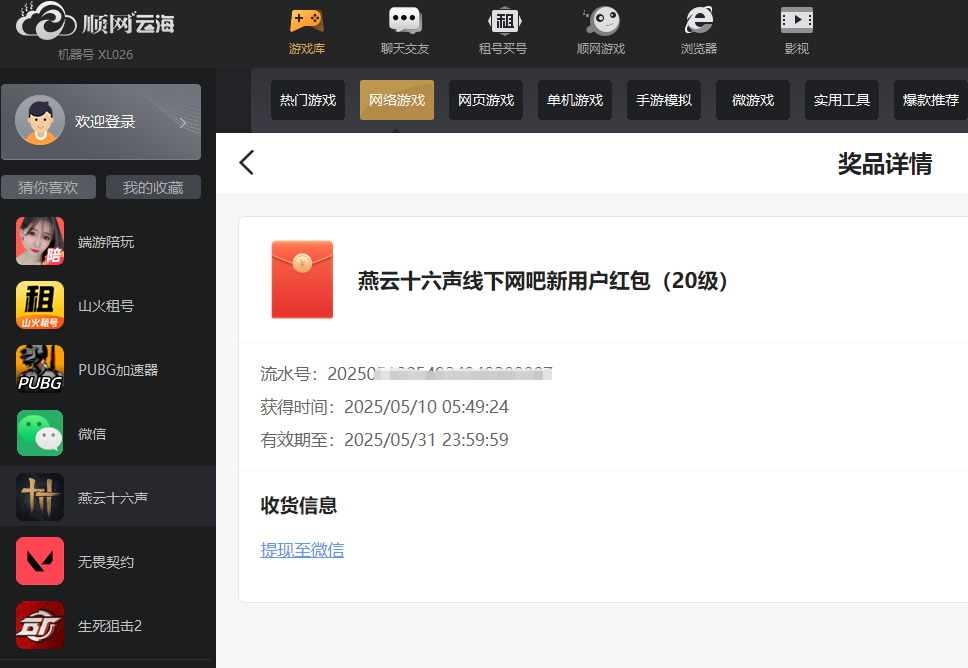The height and width of the screenshot is (668, 968).
Task: Launch the 生死狙击2 game icon
Action: coord(40,625)
